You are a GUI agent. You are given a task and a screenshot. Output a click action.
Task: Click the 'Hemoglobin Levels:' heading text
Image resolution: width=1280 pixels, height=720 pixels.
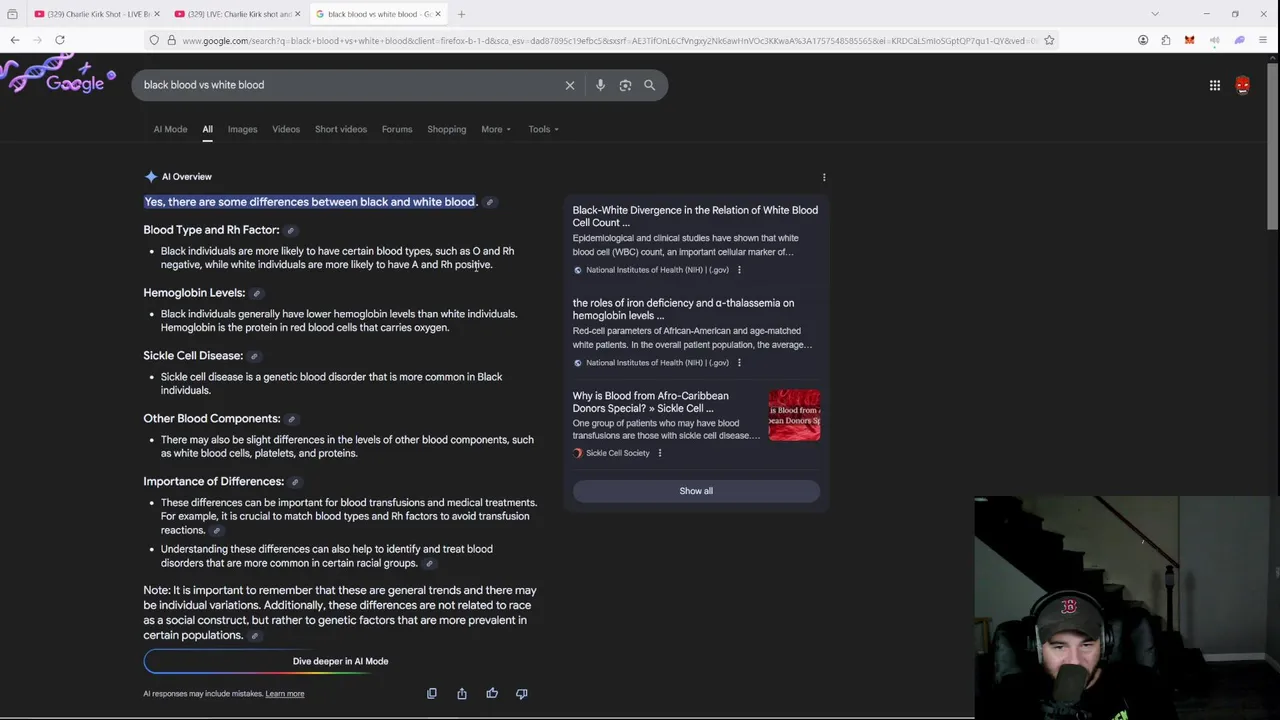pos(194,293)
